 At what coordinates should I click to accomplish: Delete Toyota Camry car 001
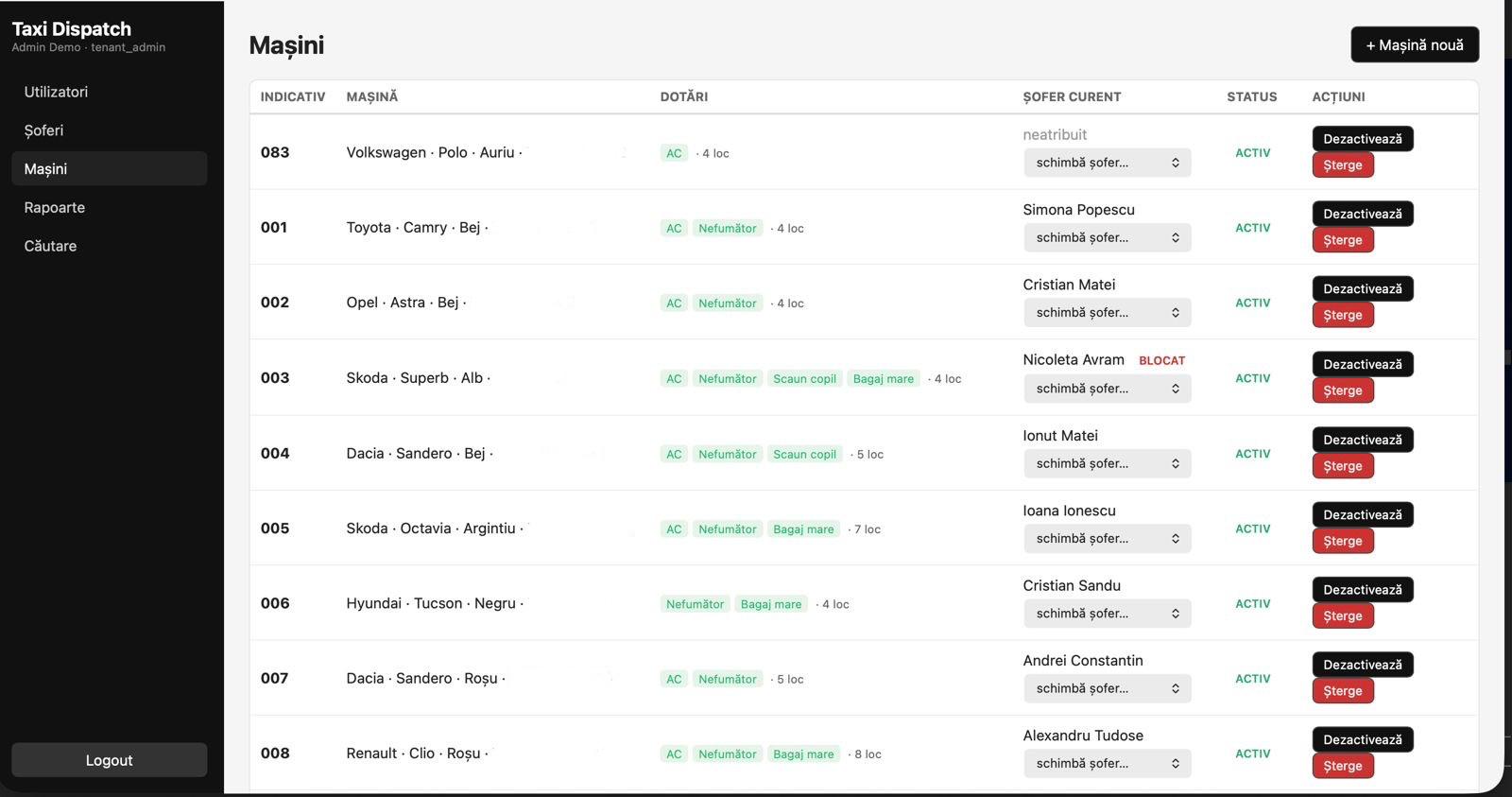[1342, 240]
